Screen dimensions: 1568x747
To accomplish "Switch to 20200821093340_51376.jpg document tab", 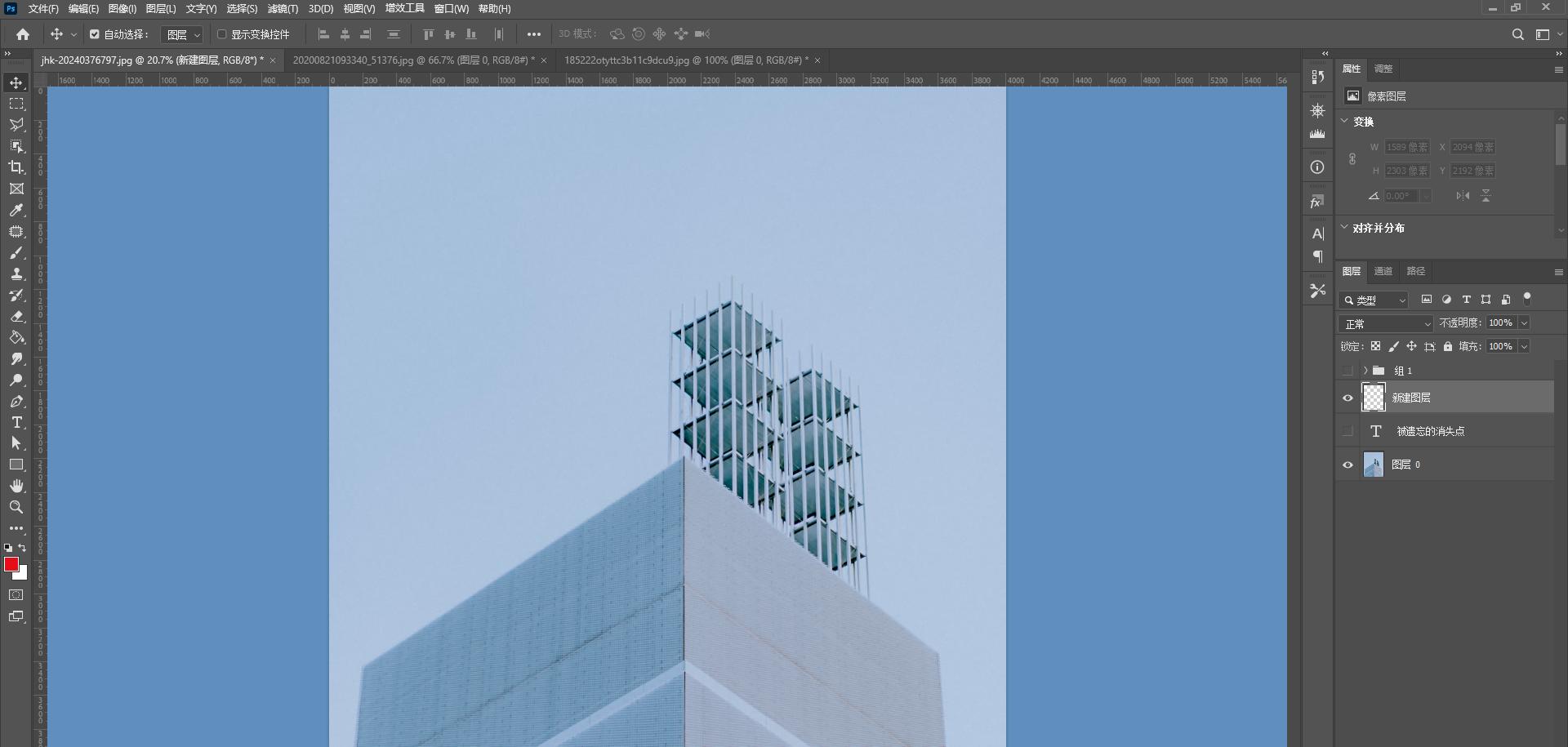I will coord(413,60).
